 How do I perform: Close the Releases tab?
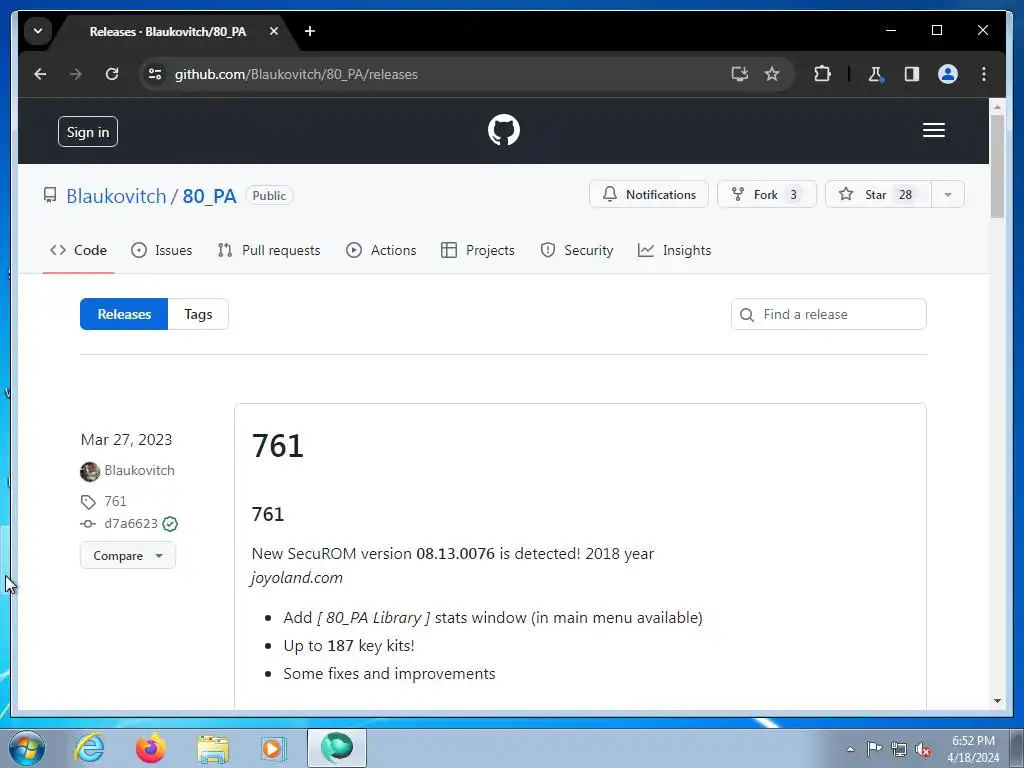tap(274, 31)
